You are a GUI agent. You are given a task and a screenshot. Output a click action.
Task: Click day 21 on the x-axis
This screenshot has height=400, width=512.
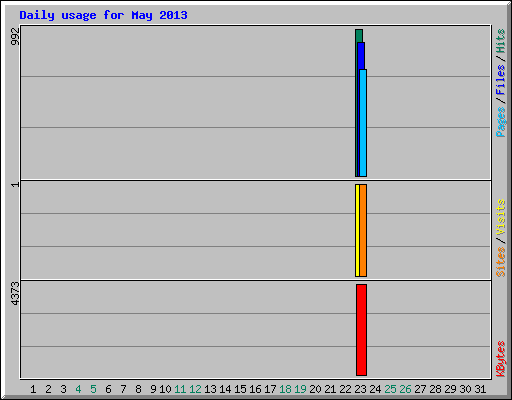tap(330, 389)
